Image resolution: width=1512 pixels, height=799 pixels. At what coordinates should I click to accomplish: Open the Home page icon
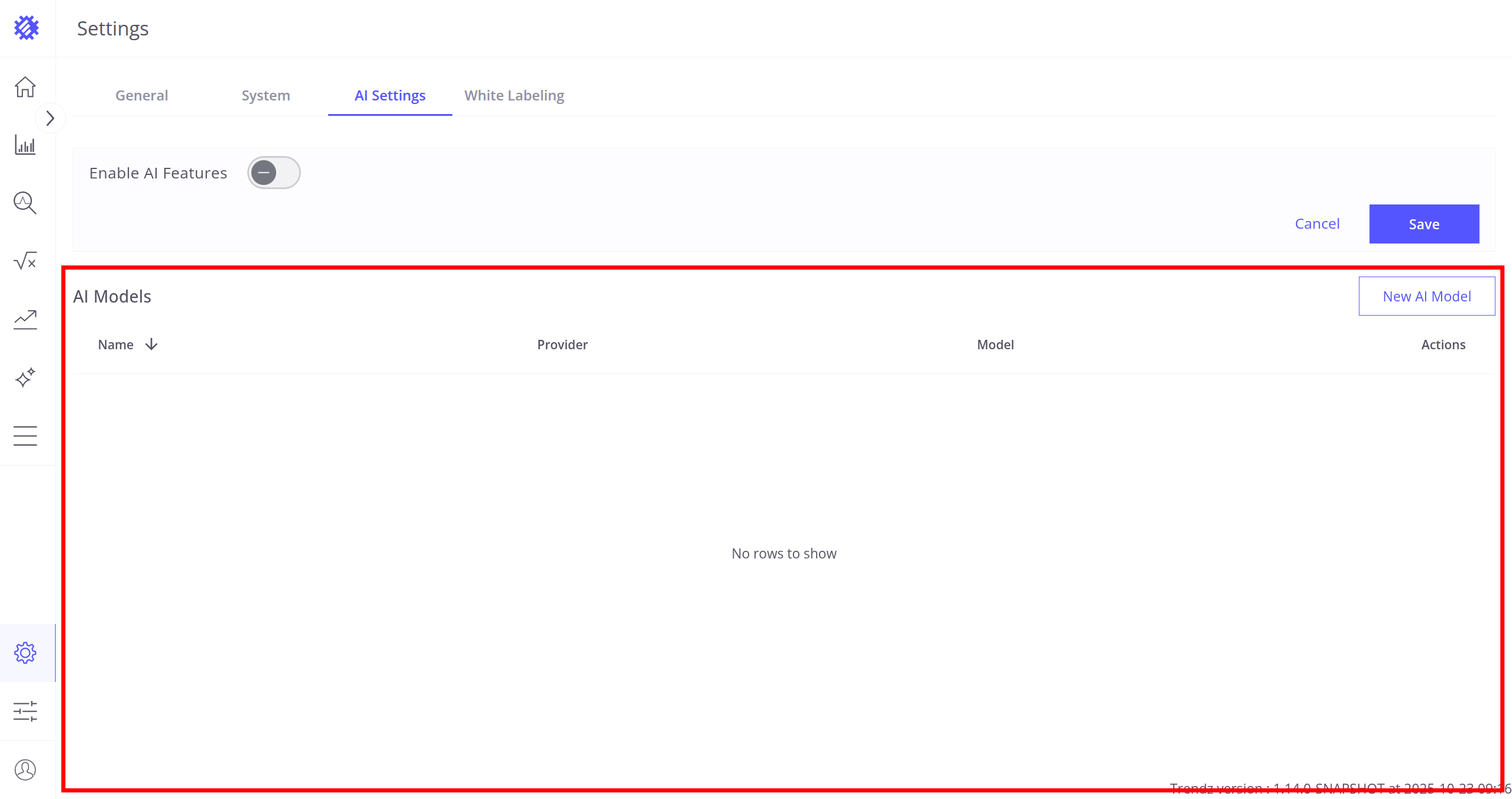25,87
